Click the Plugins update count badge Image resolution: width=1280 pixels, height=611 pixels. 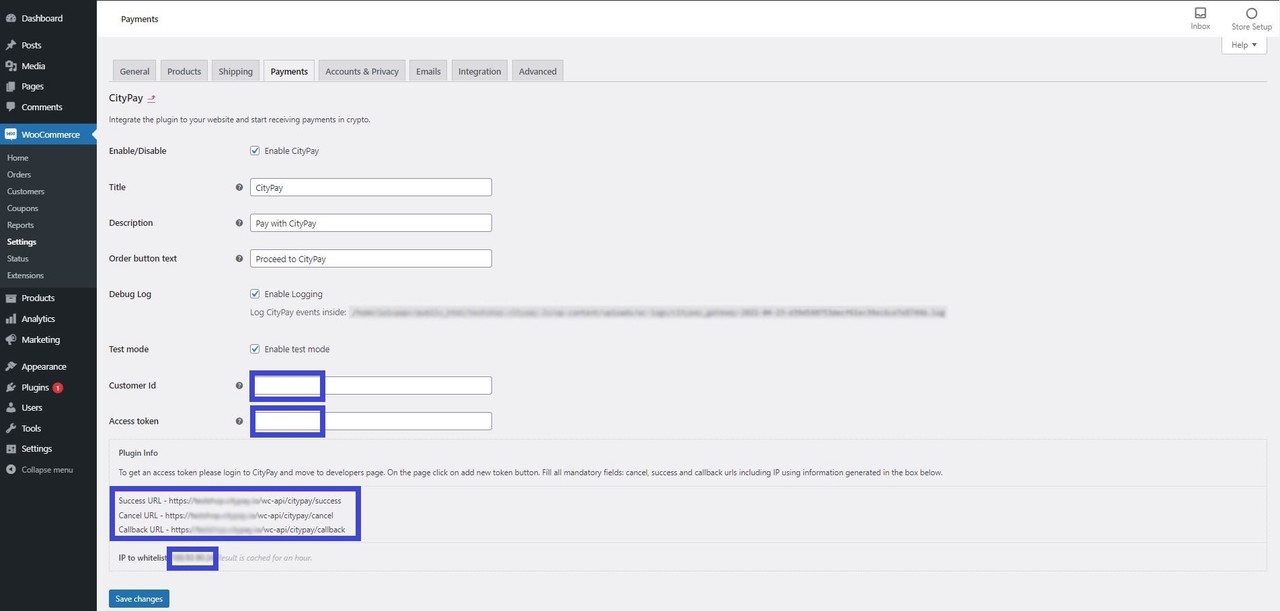click(x=58, y=387)
